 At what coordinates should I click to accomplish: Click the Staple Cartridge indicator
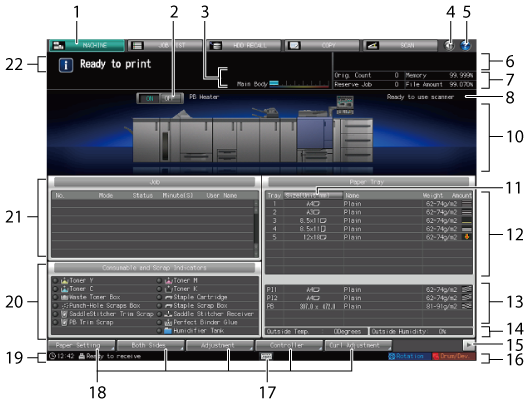pos(193,297)
